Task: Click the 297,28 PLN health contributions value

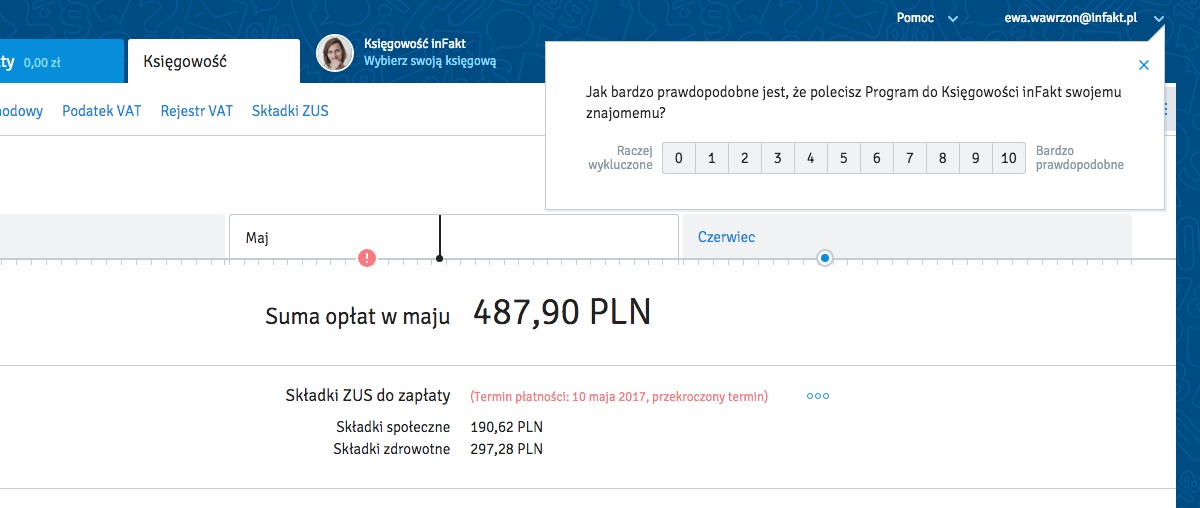Action: click(x=507, y=449)
